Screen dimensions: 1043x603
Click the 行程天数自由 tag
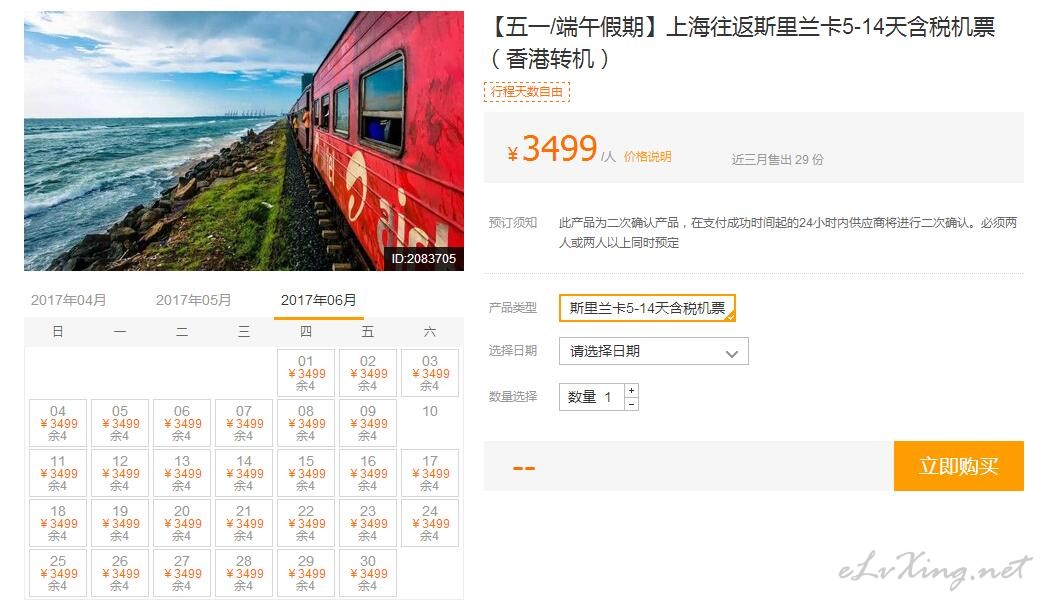pos(527,91)
